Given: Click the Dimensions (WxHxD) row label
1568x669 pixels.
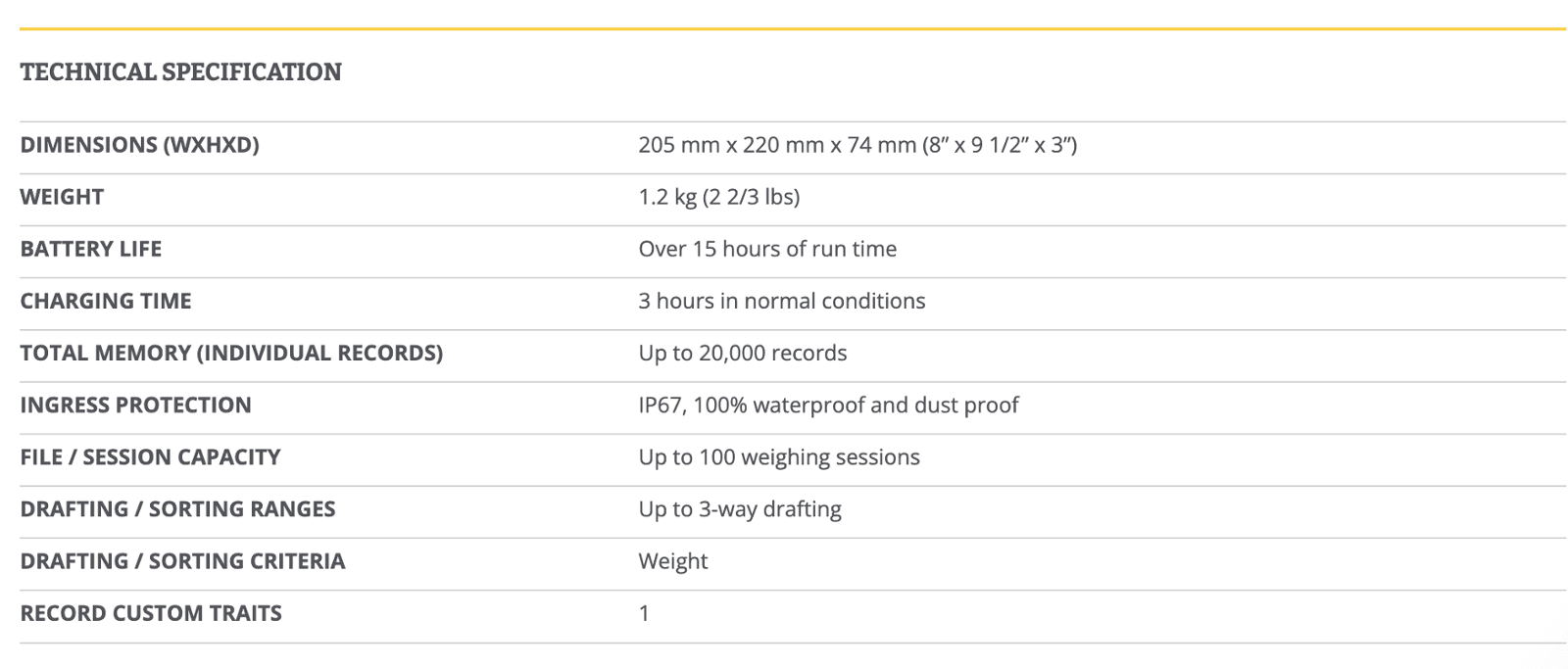Looking at the screenshot, I should [139, 145].
